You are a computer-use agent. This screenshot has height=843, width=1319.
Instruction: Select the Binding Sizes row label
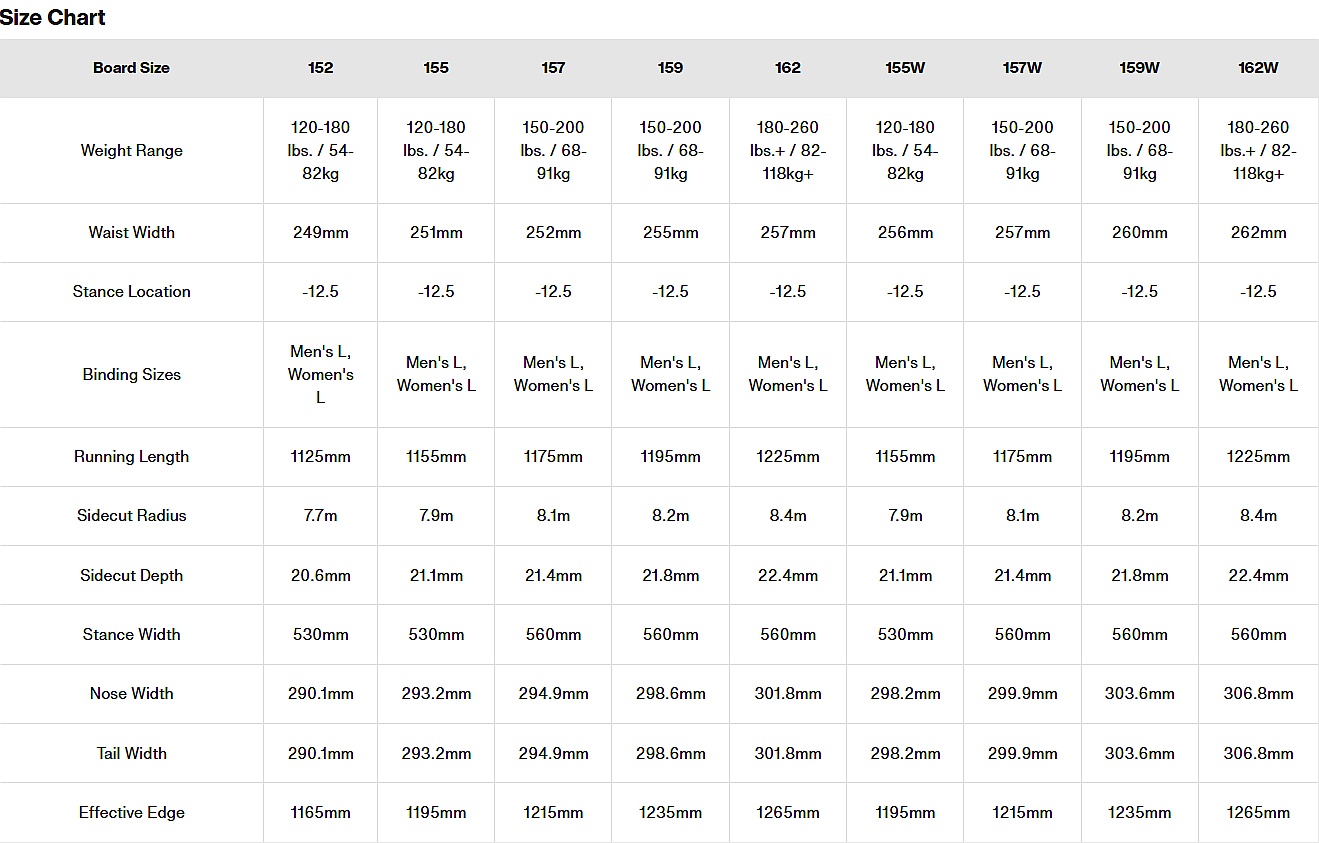click(x=131, y=375)
